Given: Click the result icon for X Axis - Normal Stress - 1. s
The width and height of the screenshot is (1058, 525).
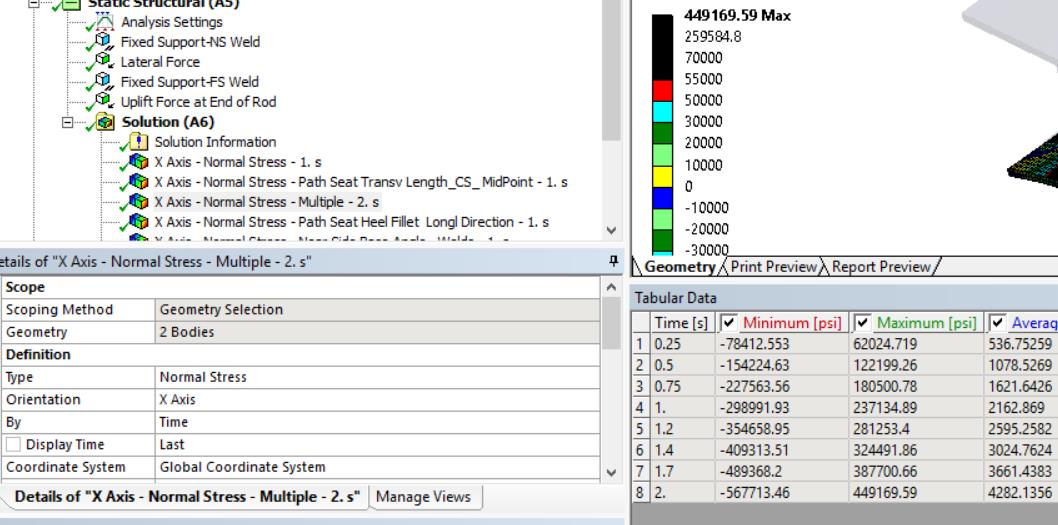Looking at the screenshot, I should [138, 162].
